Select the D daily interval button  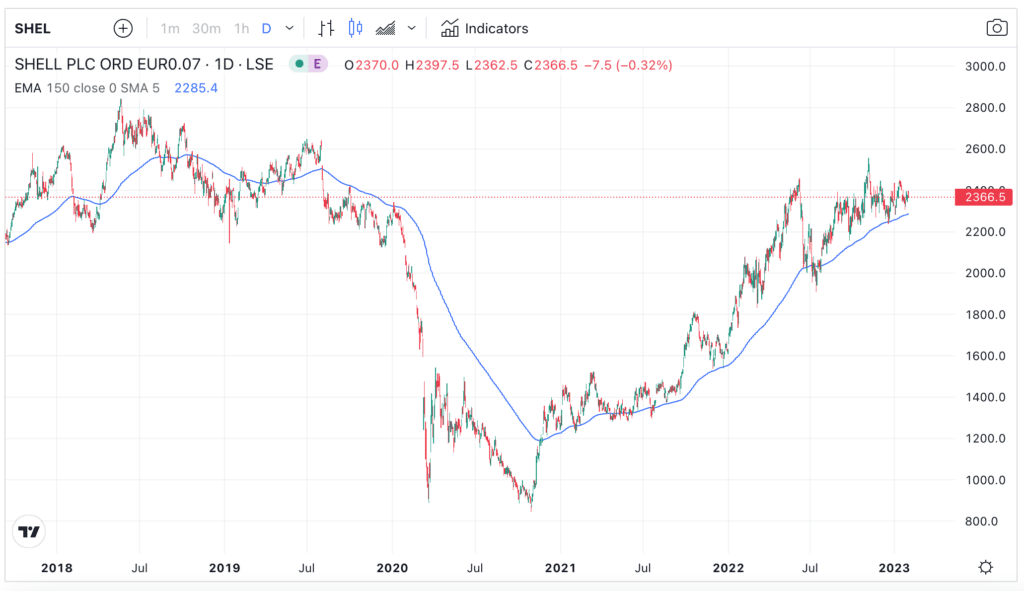click(x=267, y=28)
